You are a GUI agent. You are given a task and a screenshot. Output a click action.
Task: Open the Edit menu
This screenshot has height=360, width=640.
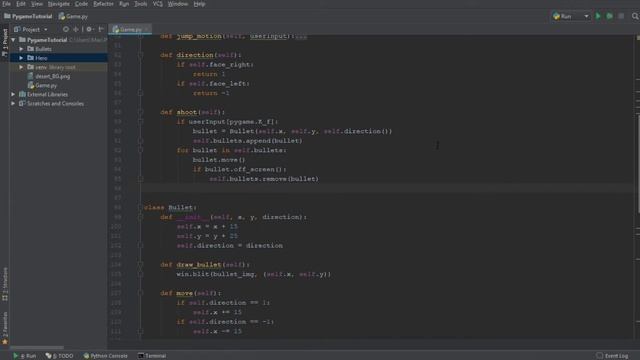pyautogui.click(x=20, y=4)
